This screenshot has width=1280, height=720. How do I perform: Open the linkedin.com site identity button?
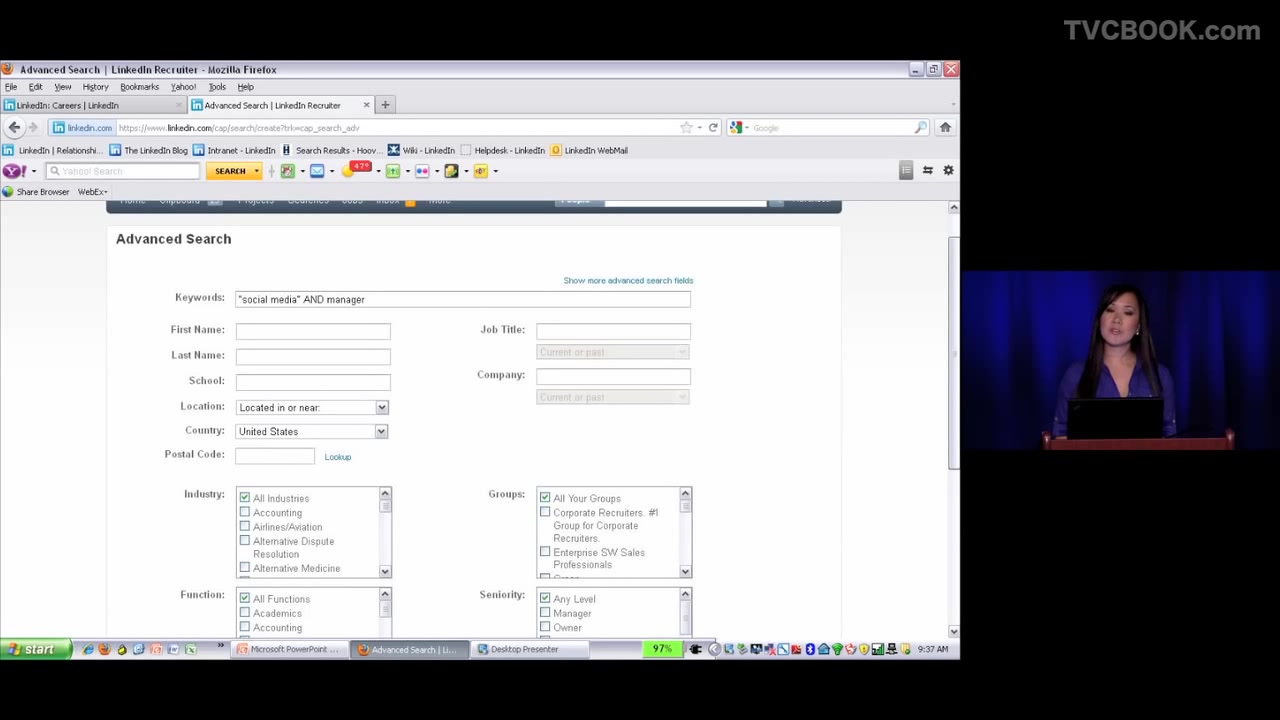[82, 128]
